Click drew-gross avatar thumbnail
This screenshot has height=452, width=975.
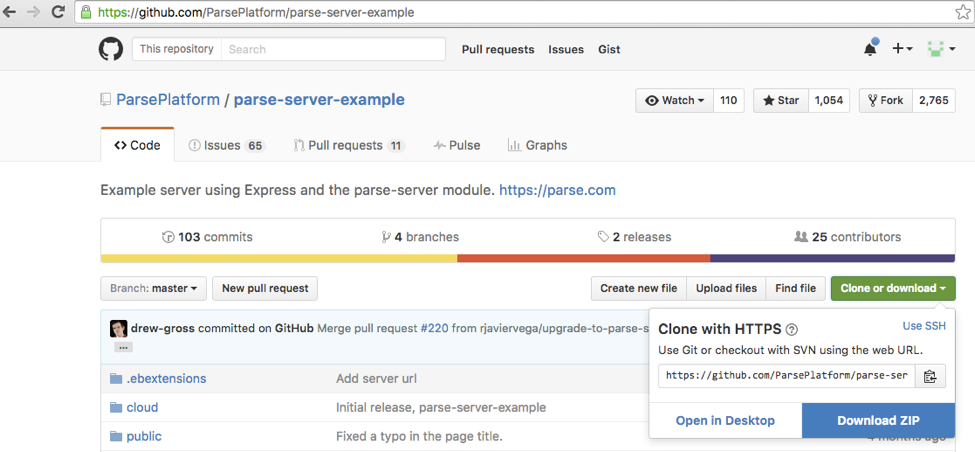(x=119, y=329)
